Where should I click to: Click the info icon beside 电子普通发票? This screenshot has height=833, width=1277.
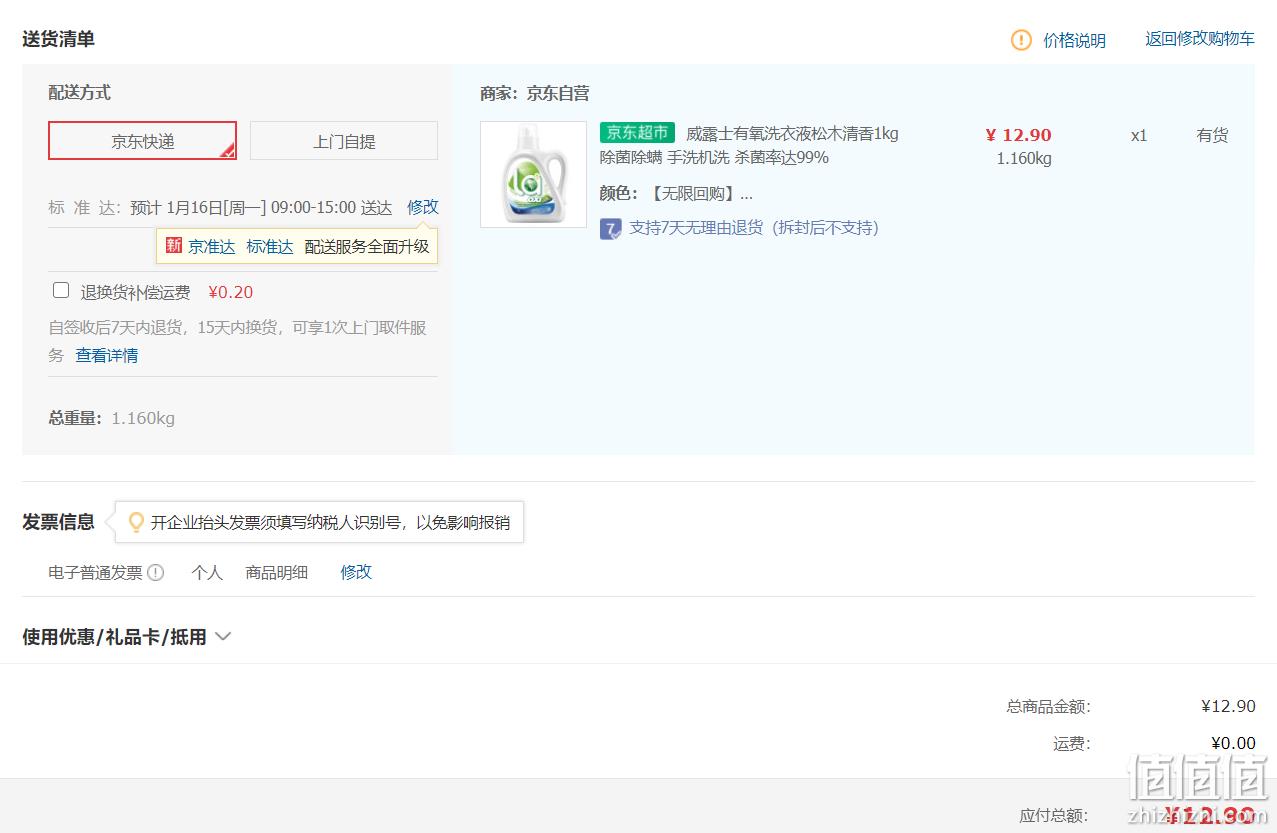click(156, 573)
